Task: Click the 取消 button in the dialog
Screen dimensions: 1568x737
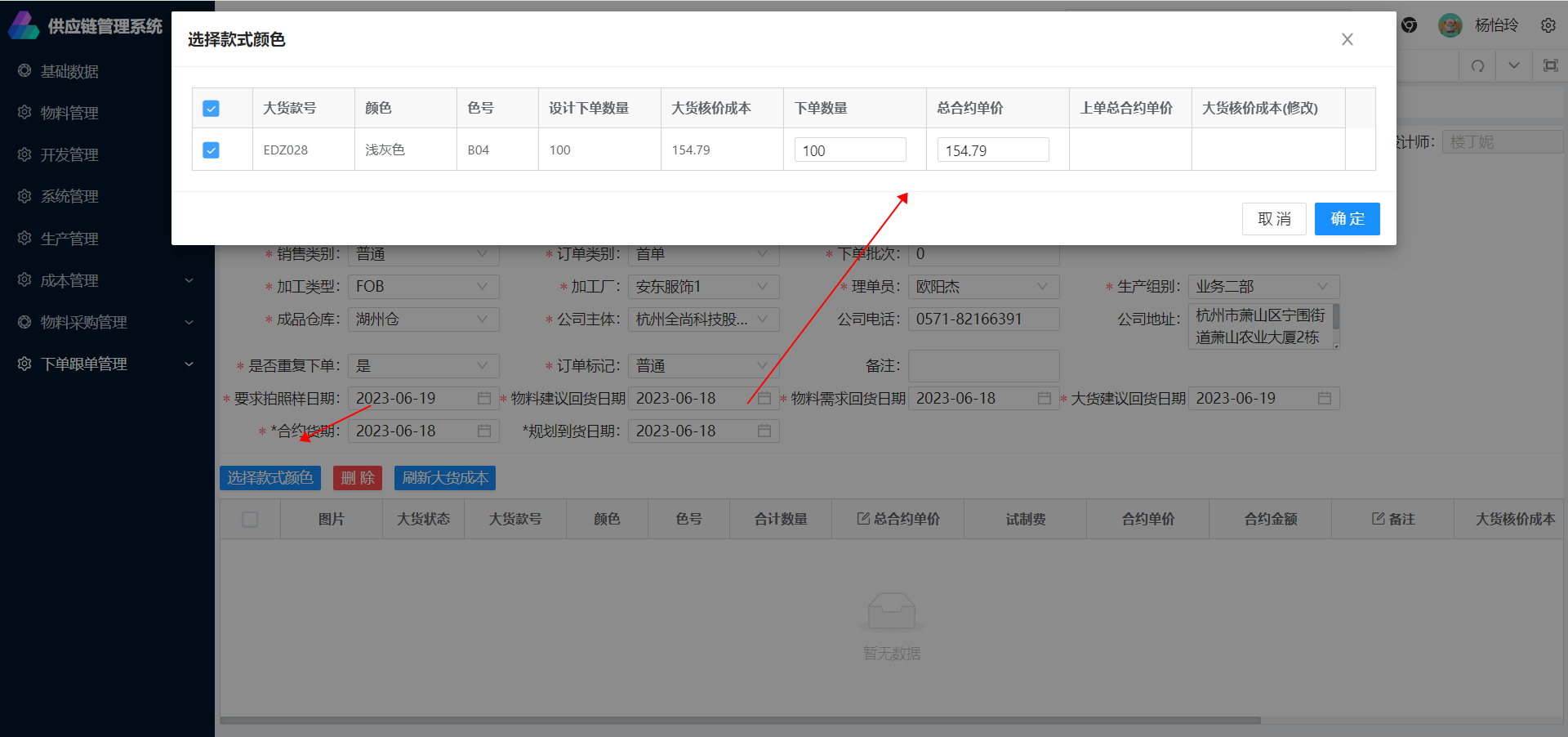Action: pos(1274,219)
